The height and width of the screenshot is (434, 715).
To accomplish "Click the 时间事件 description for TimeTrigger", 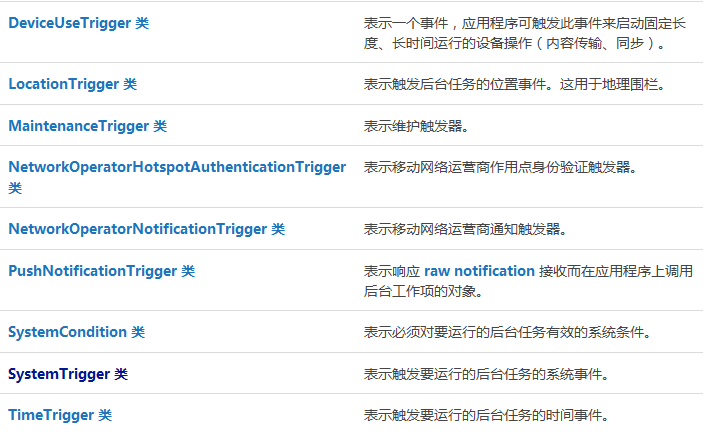I will [486, 415].
